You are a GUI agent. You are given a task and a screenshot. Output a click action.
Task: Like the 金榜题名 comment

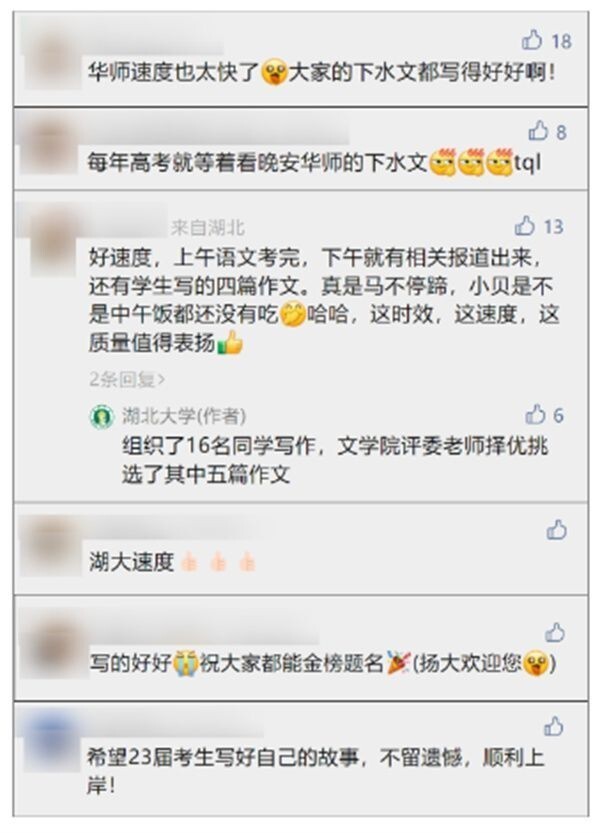[555, 632]
